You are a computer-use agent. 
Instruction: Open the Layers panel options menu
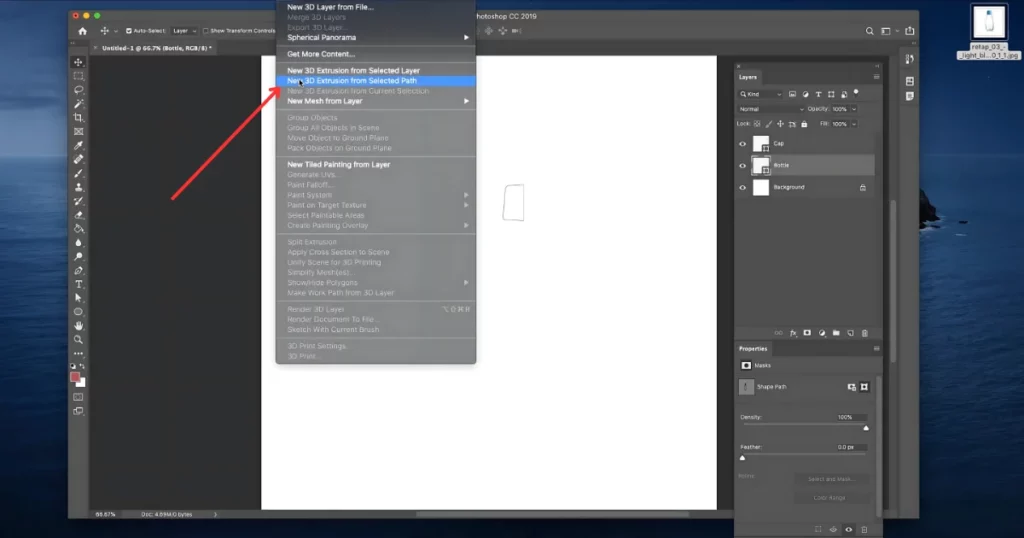[876, 77]
